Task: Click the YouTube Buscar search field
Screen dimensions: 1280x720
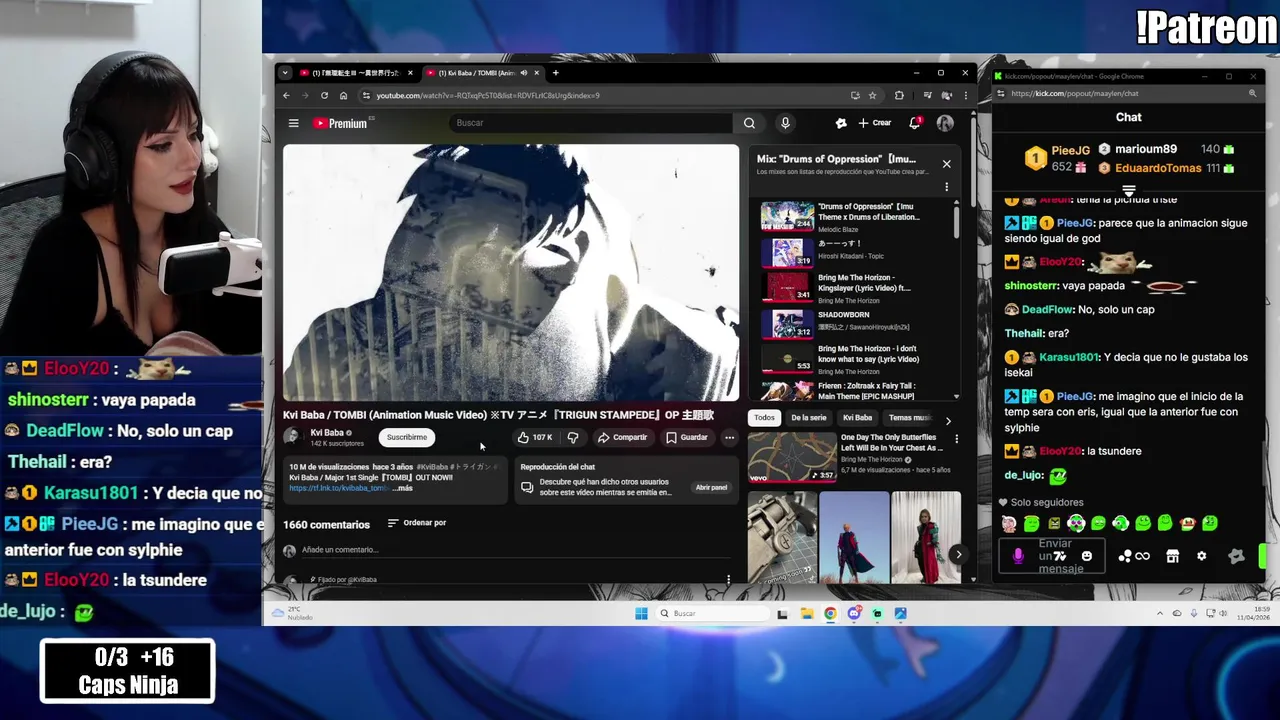Action: click(590, 123)
